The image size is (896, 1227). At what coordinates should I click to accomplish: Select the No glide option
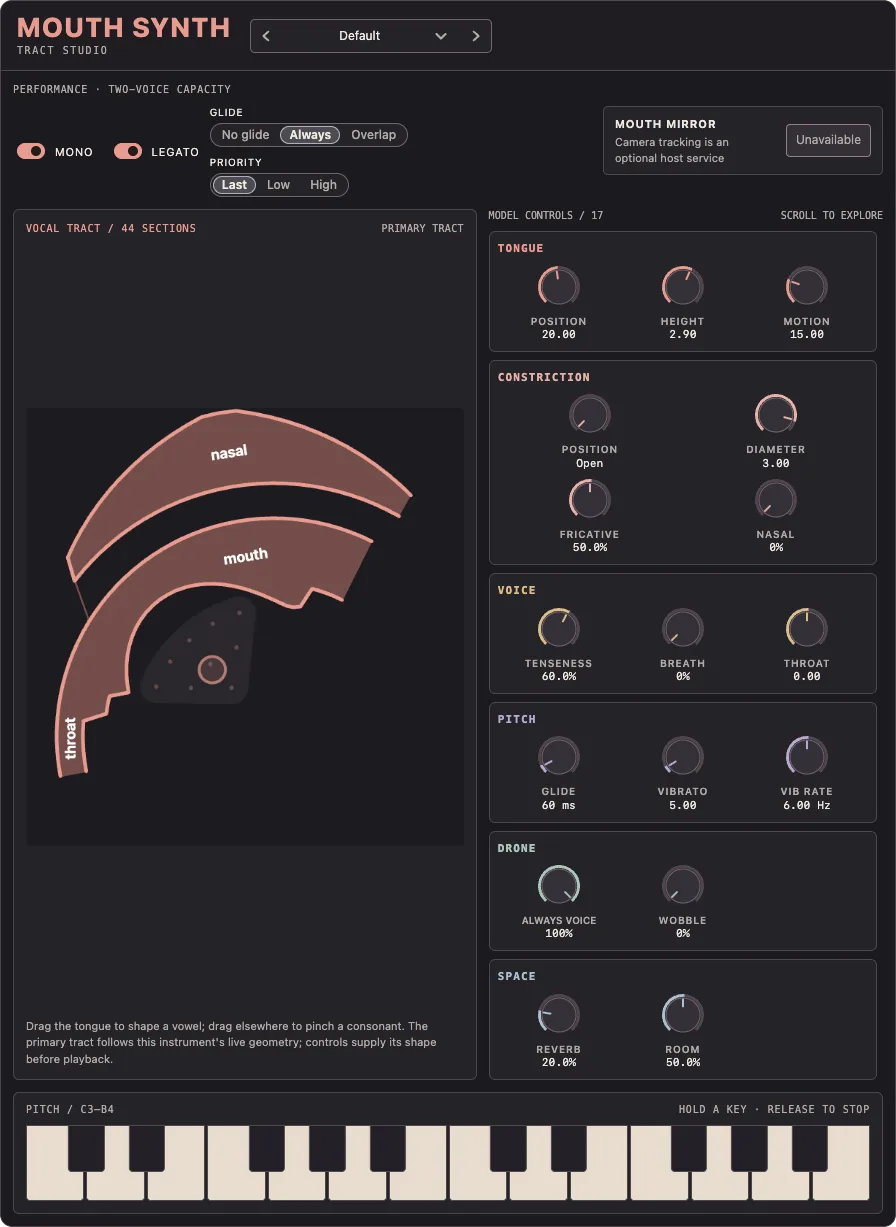(x=246, y=135)
